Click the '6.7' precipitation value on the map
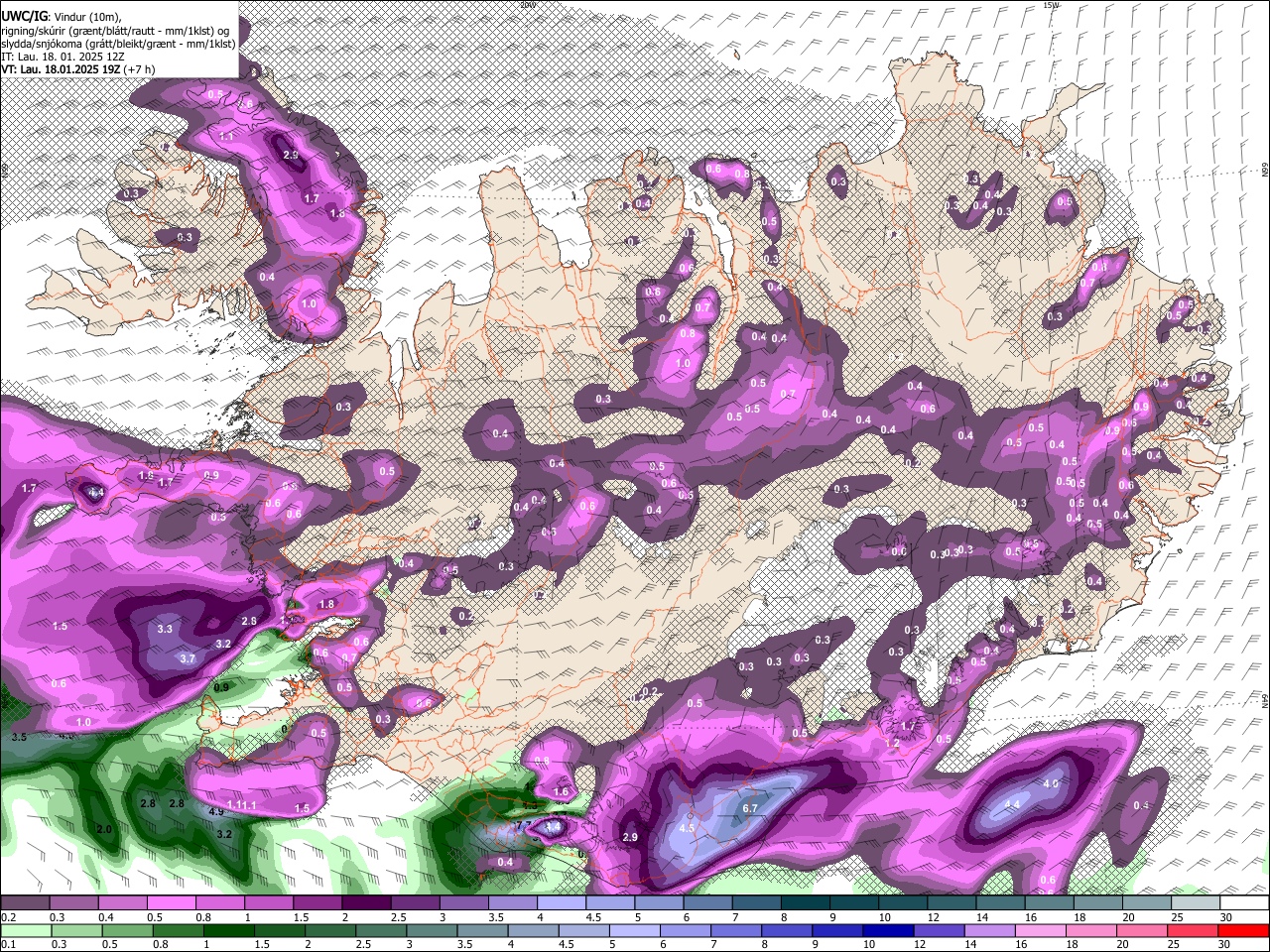 [x=750, y=808]
